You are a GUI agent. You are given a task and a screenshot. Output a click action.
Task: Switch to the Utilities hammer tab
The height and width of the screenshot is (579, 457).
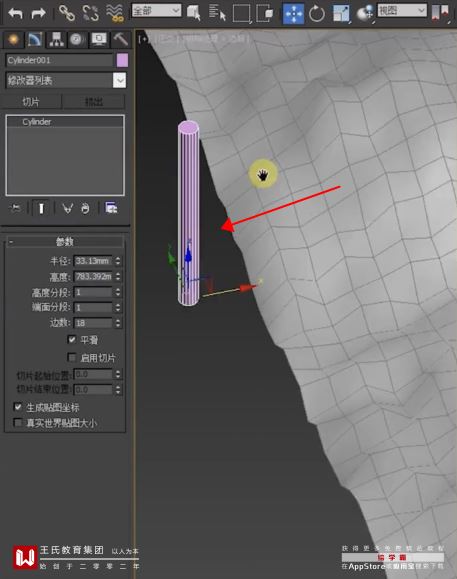pyautogui.click(x=120, y=40)
